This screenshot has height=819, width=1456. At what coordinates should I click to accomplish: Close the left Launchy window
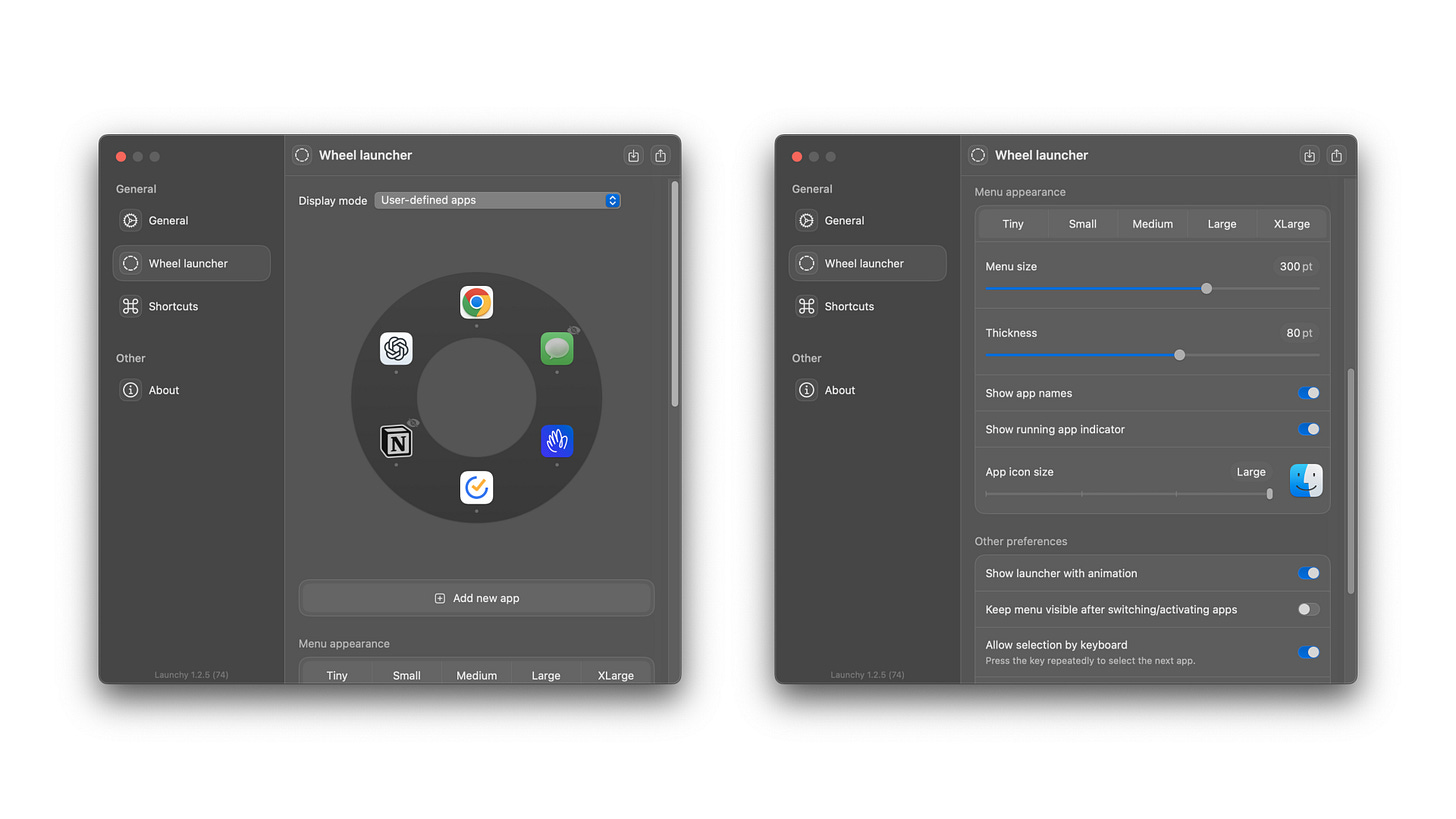click(121, 156)
